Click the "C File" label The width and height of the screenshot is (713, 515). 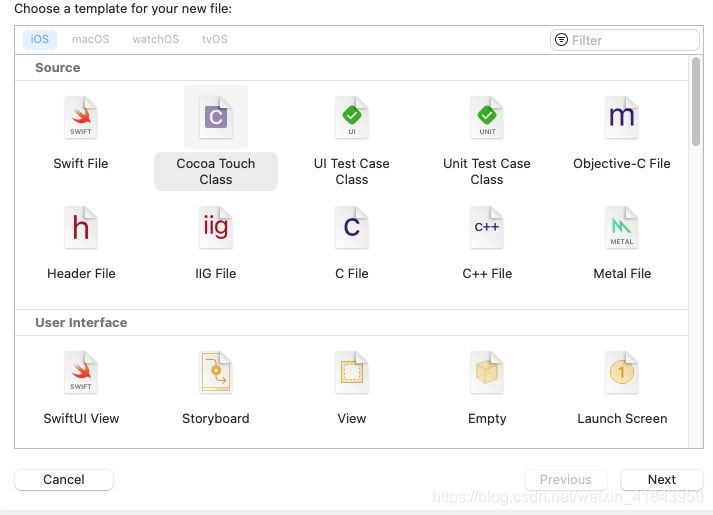(x=351, y=274)
